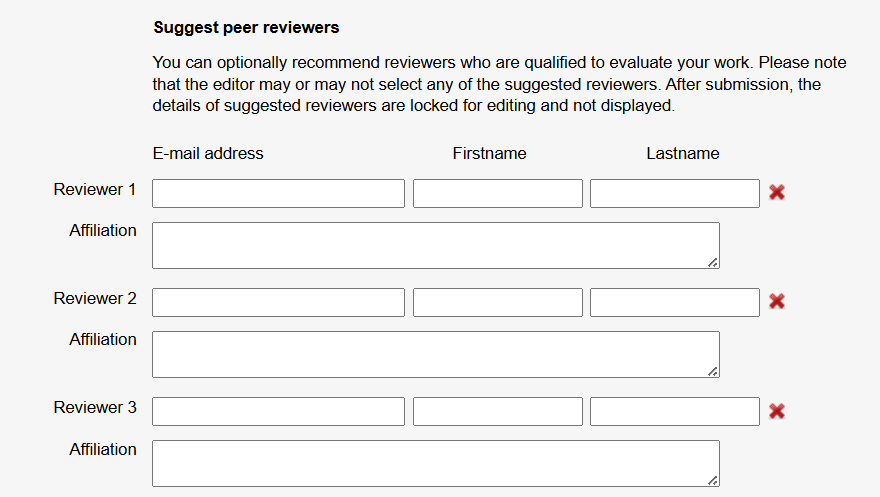Focus the Reviewer 3 Lastname field
The image size is (880, 497).
[x=675, y=411]
